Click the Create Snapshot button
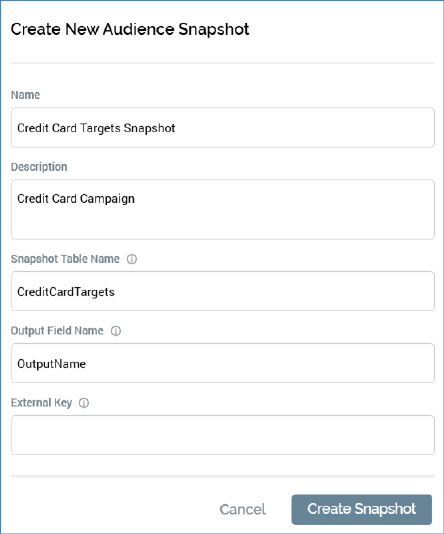 click(362, 509)
